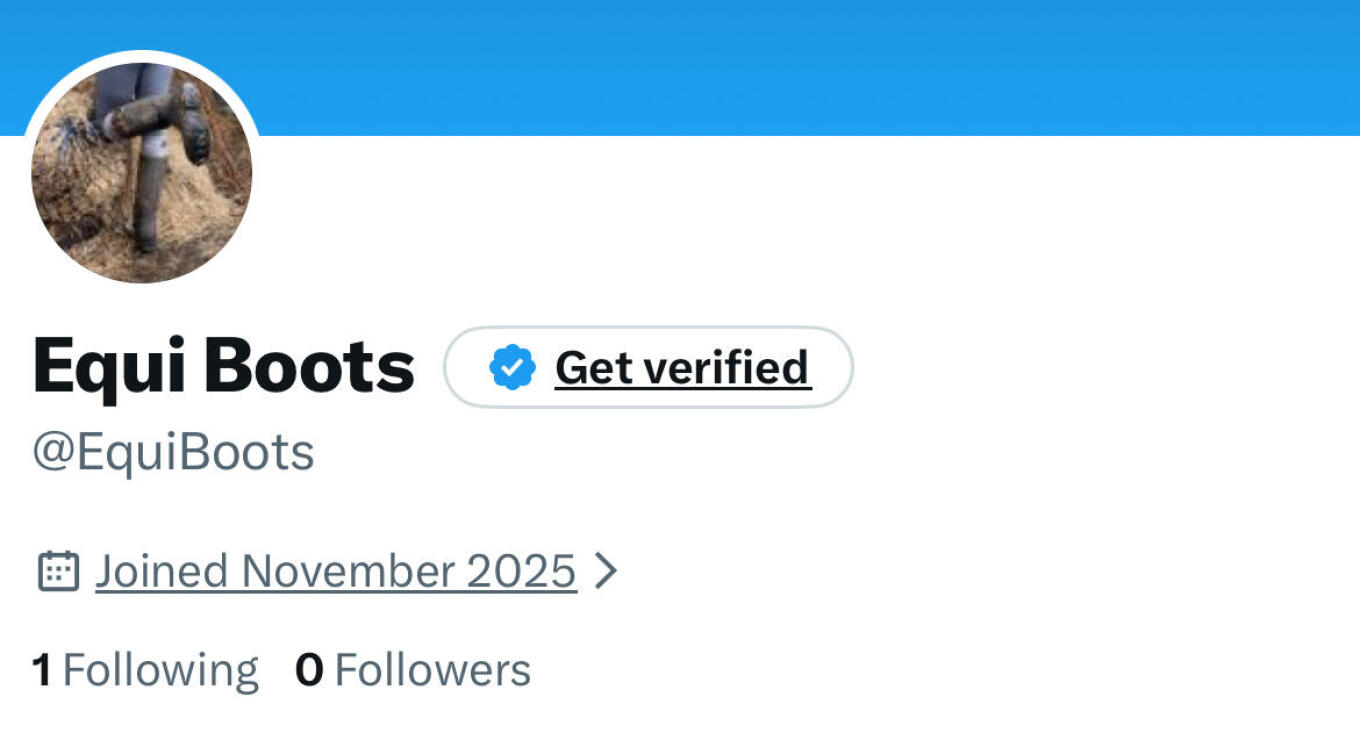Image resolution: width=1360 pixels, height=740 pixels.
Task: Click the bold number 0 followers count
Action: click(x=309, y=670)
